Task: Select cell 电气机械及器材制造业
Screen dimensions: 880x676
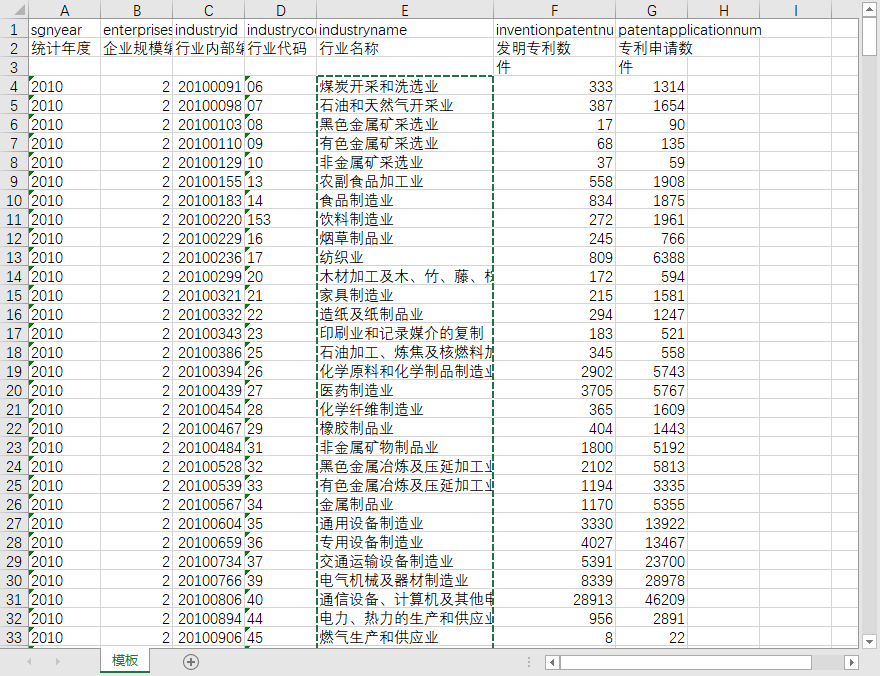Action: coord(405,581)
